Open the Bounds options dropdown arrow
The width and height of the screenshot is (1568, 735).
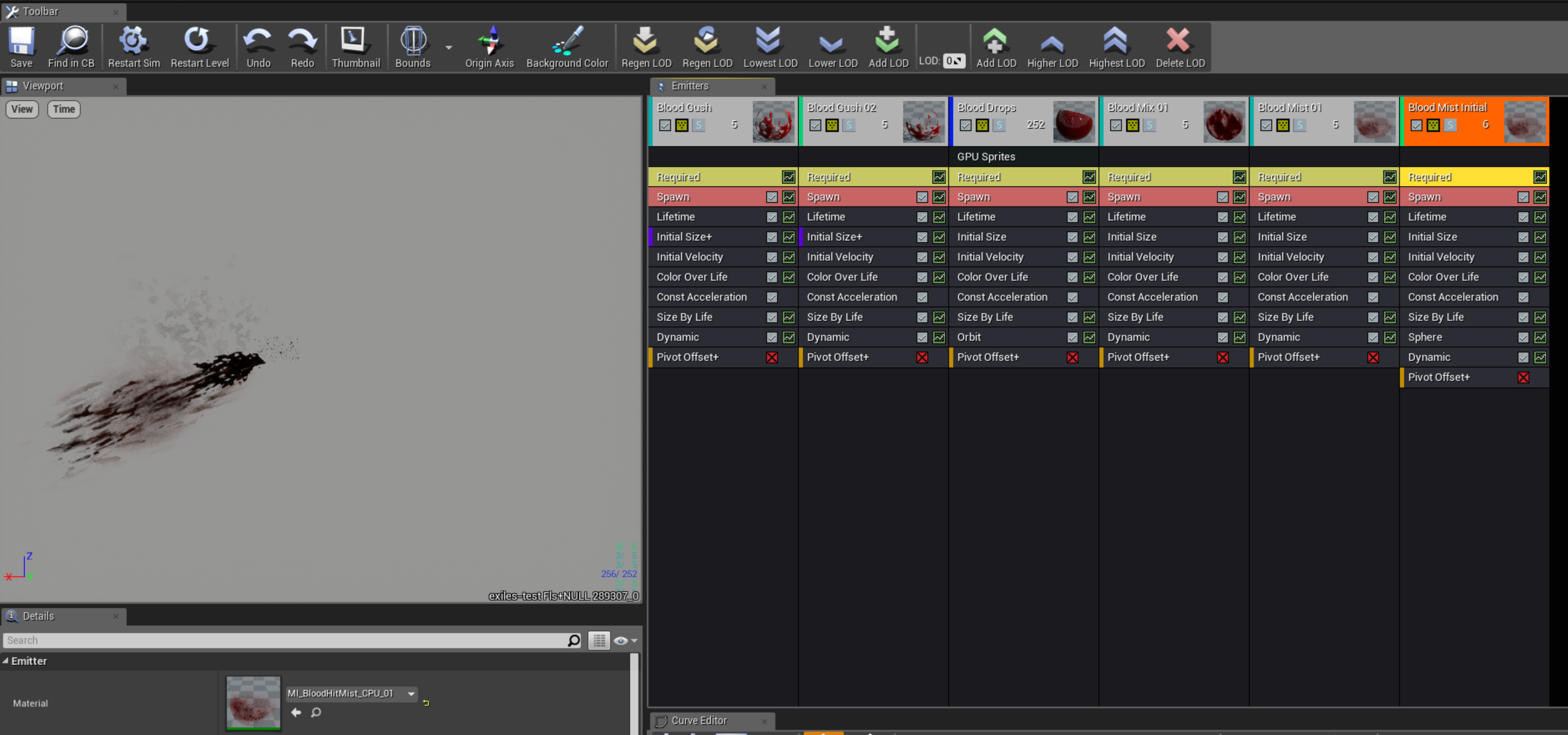click(449, 47)
